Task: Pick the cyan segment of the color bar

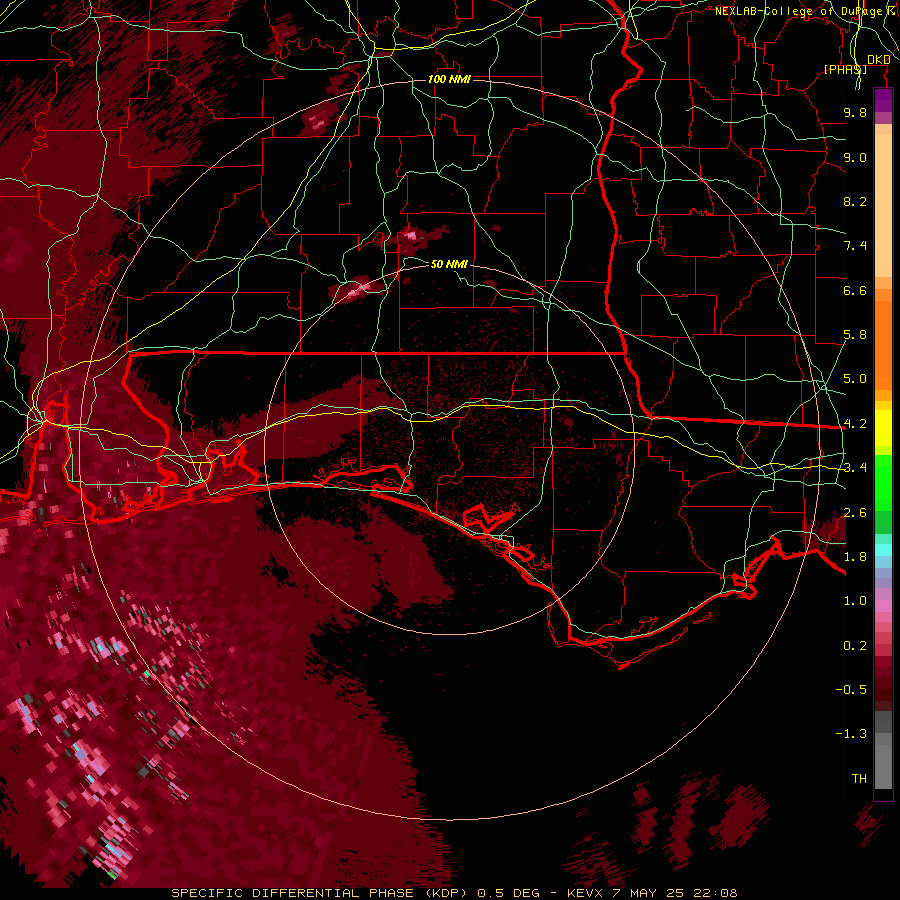Action: [x=883, y=550]
